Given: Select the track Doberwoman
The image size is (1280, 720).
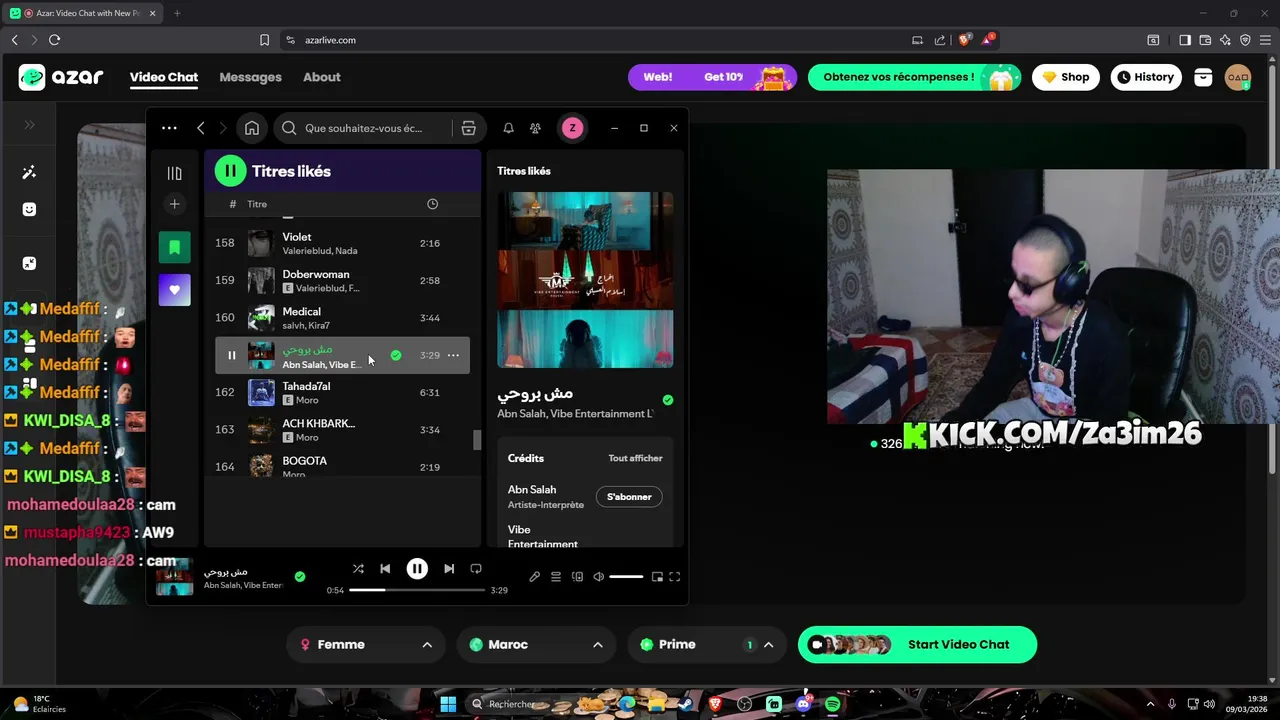Looking at the screenshot, I should click(342, 280).
